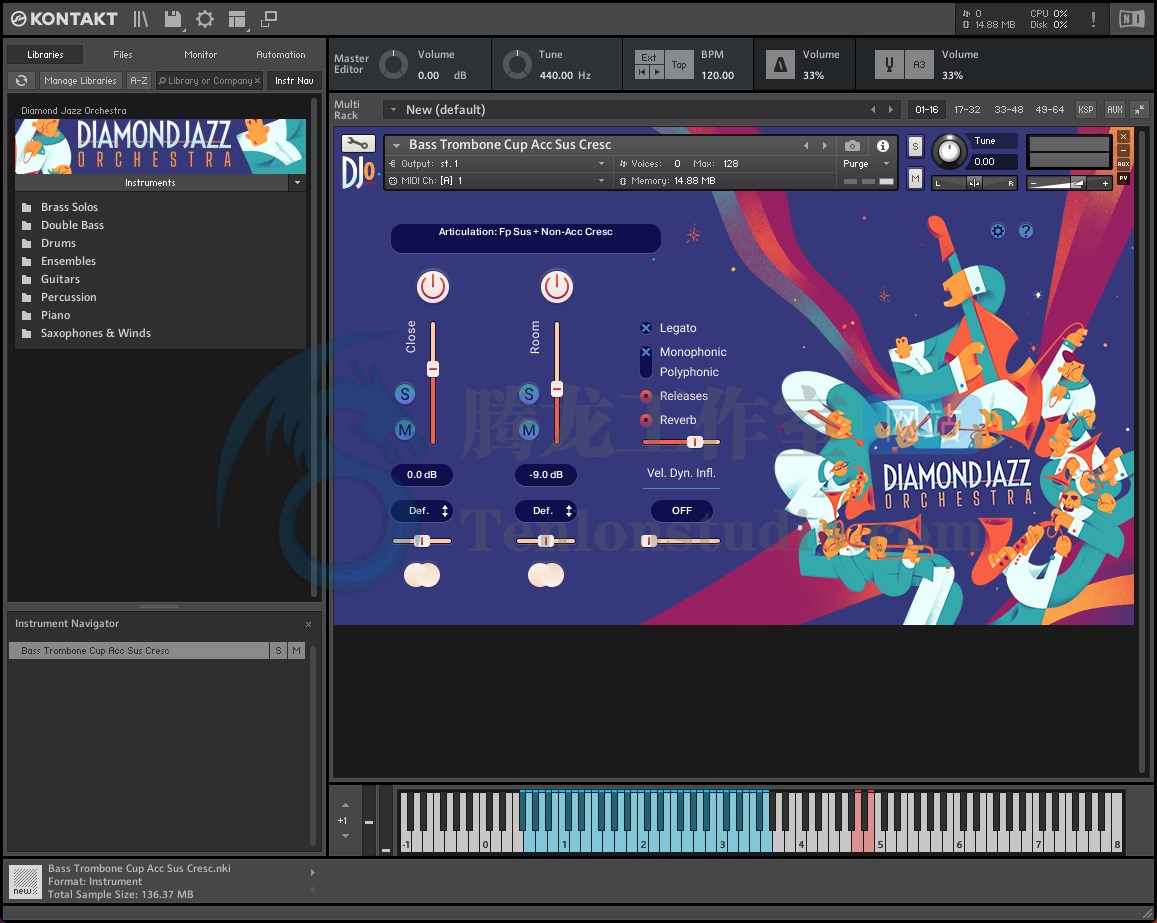The width and height of the screenshot is (1157, 923).
Task: Open the blue question mark help
Action: 1026,231
